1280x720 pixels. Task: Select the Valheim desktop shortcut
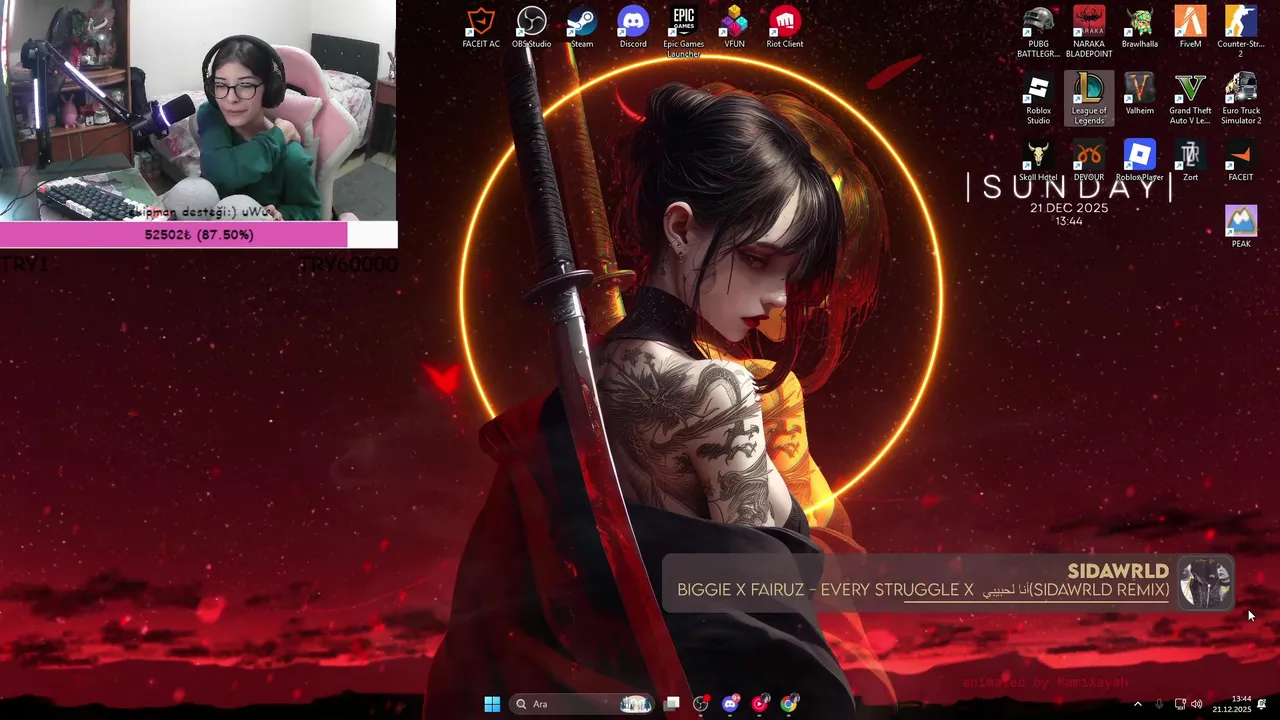tap(1140, 94)
